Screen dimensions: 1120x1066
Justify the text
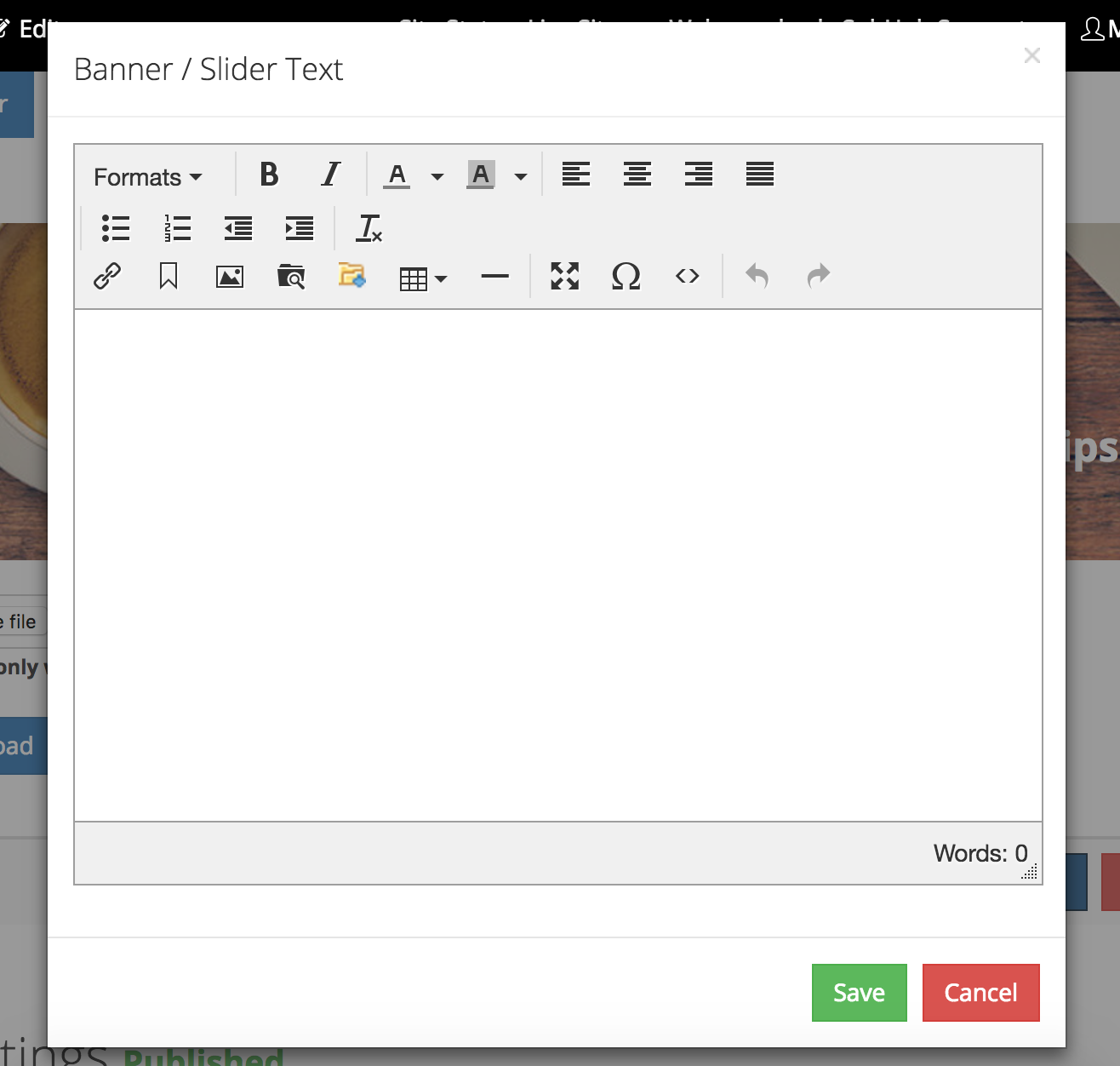(x=760, y=175)
